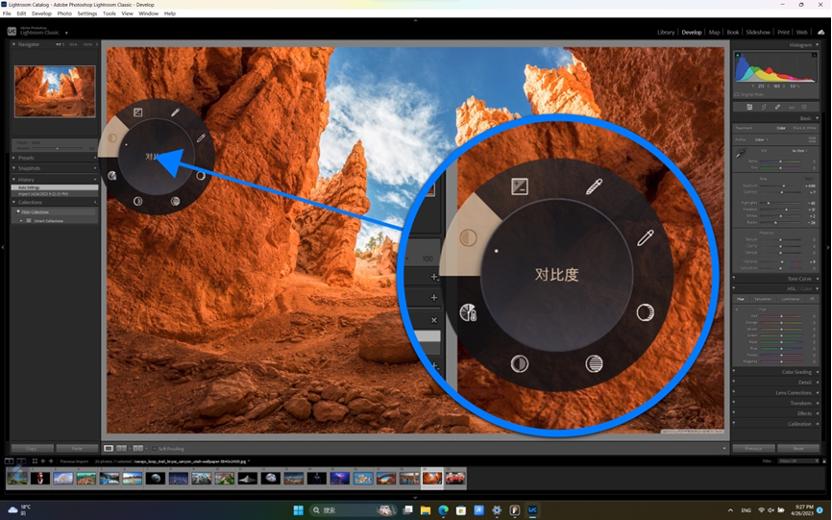Open the Masking tool

[x=804, y=107]
